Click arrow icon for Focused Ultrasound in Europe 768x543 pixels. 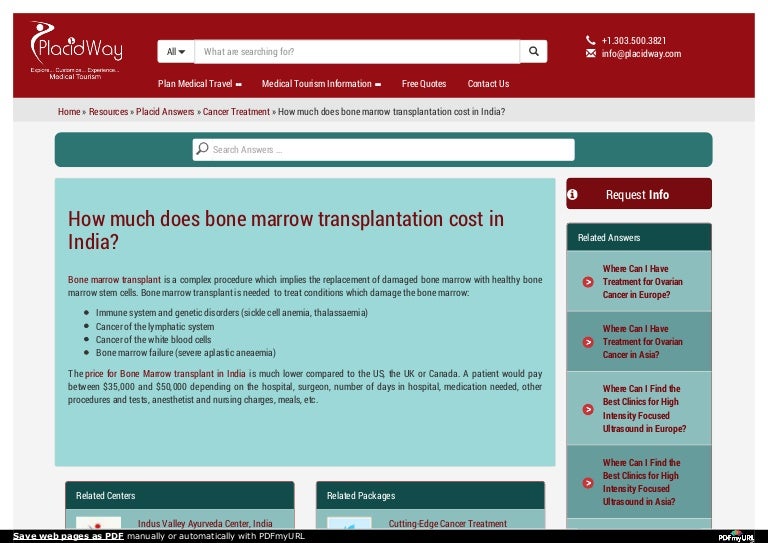(588, 409)
